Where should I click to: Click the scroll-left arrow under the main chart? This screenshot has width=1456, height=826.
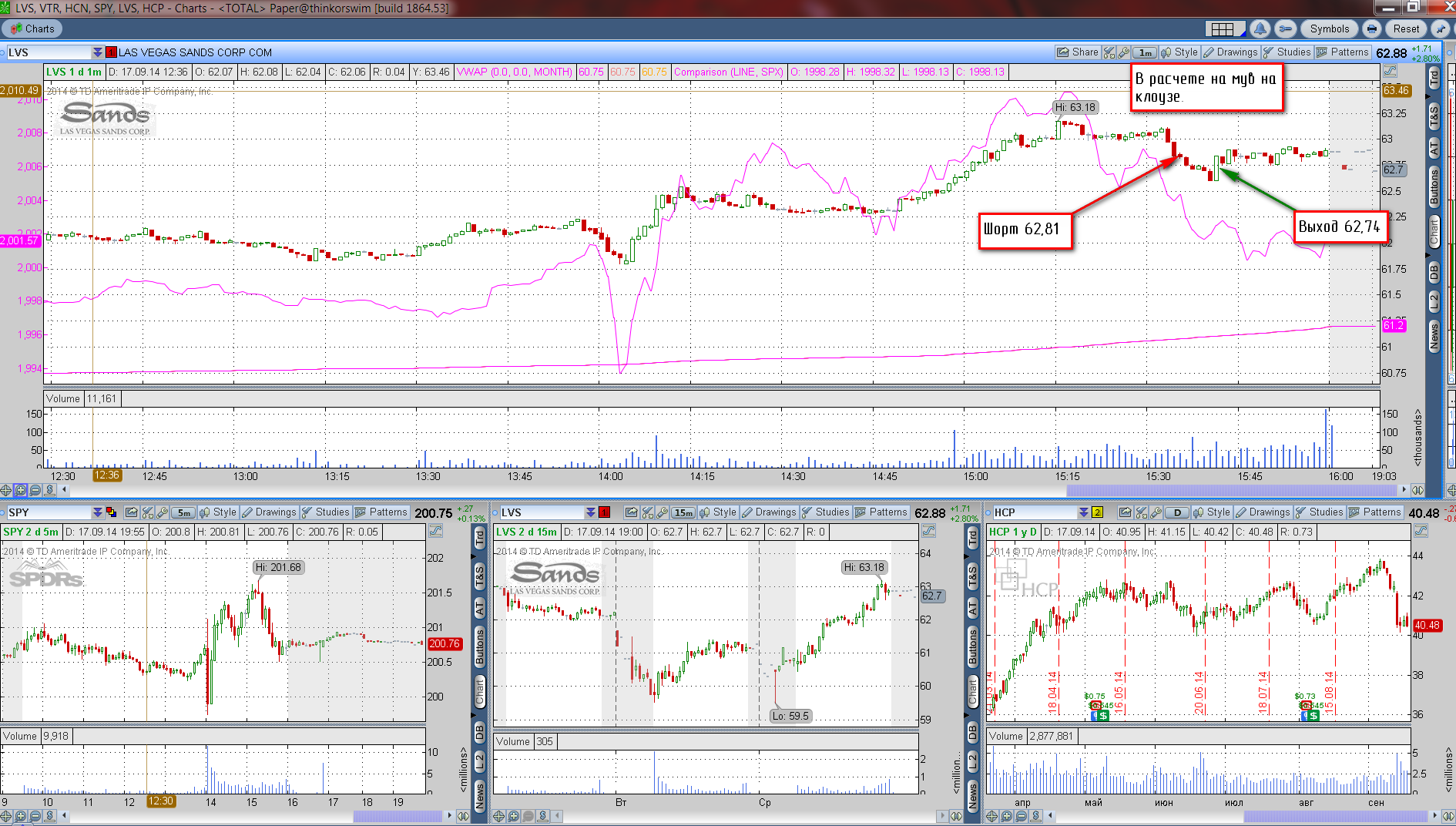(64, 490)
